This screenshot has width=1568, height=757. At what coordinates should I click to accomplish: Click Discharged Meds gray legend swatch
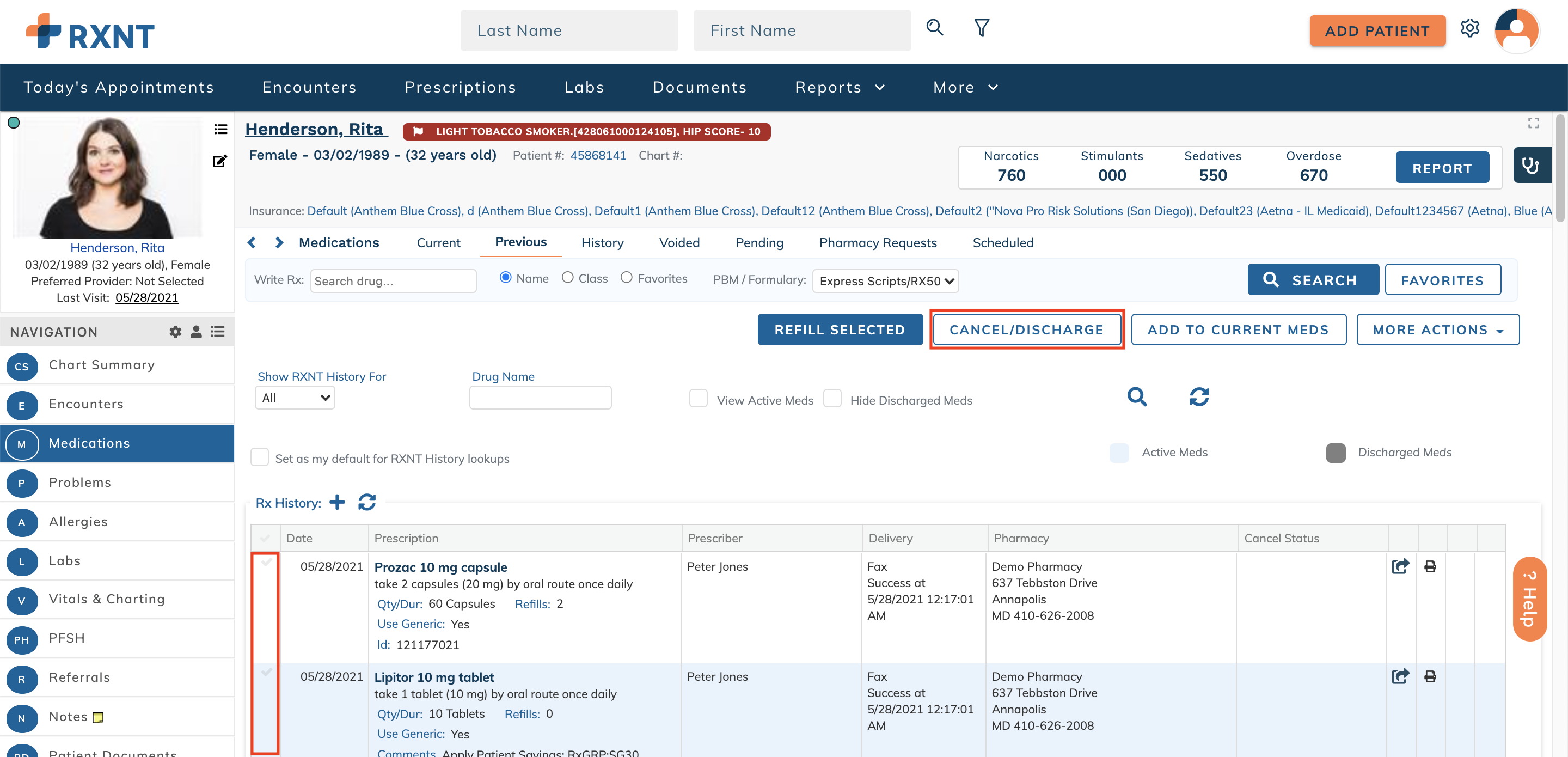pyautogui.click(x=1336, y=453)
